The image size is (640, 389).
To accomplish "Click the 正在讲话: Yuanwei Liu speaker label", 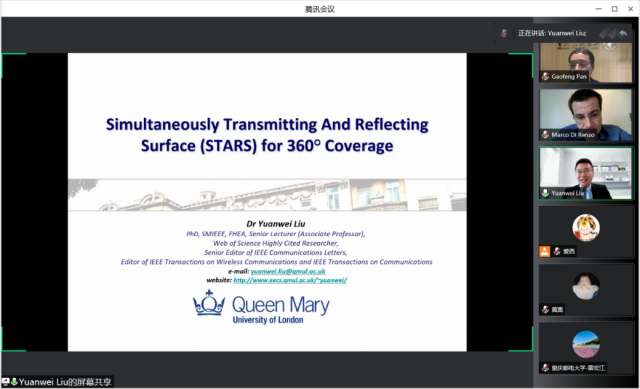I will [x=552, y=33].
